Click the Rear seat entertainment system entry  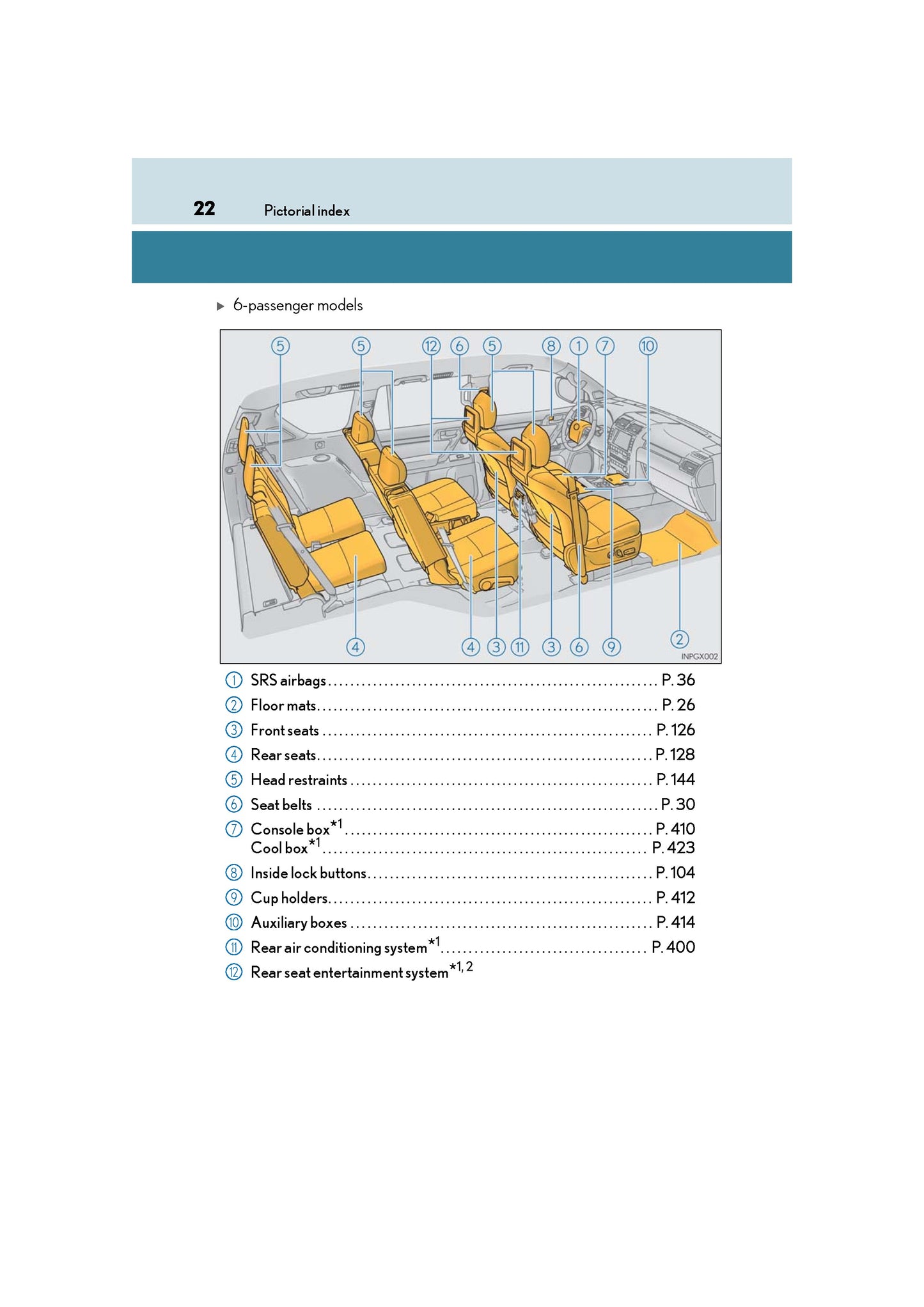(x=349, y=973)
